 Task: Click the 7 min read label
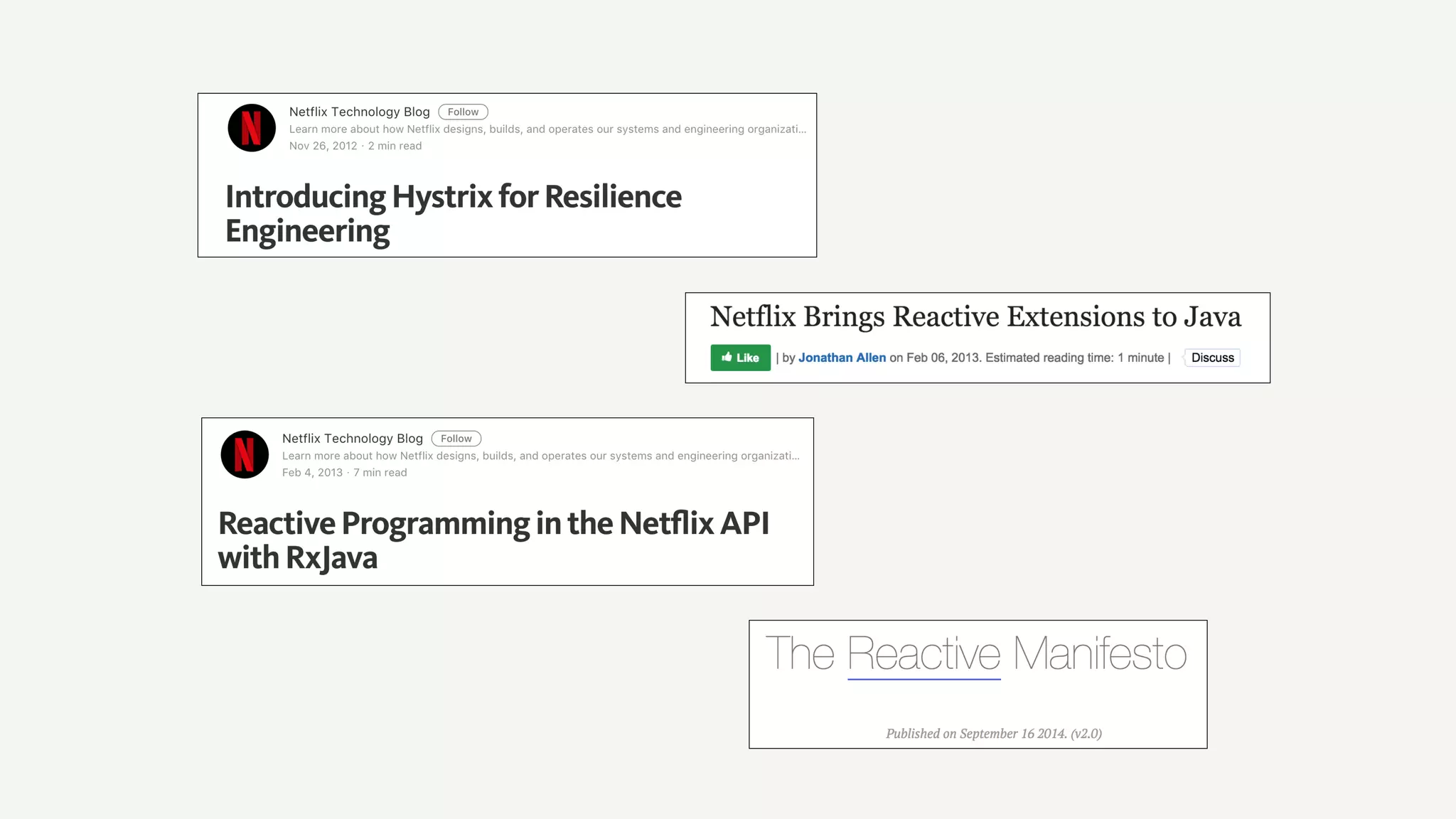tap(380, 473)
